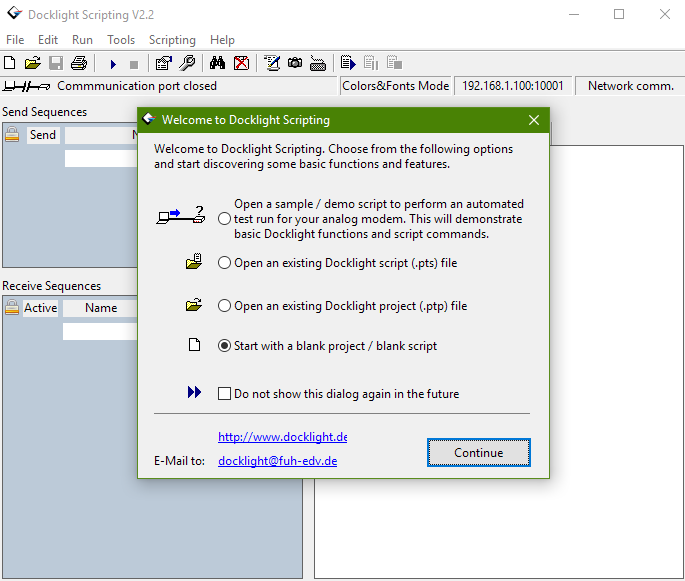Click the docklight@fuh-edv.de email link
The image size is (685, 581).
[277, 461]
